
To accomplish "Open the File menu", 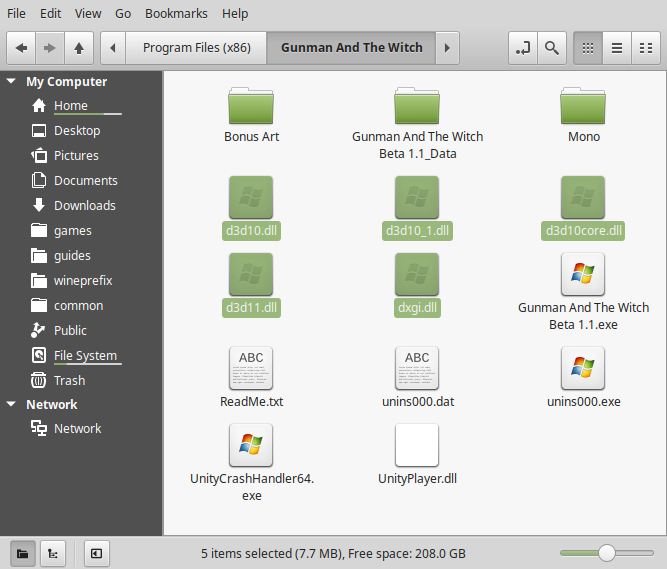I will pos(16,14).
